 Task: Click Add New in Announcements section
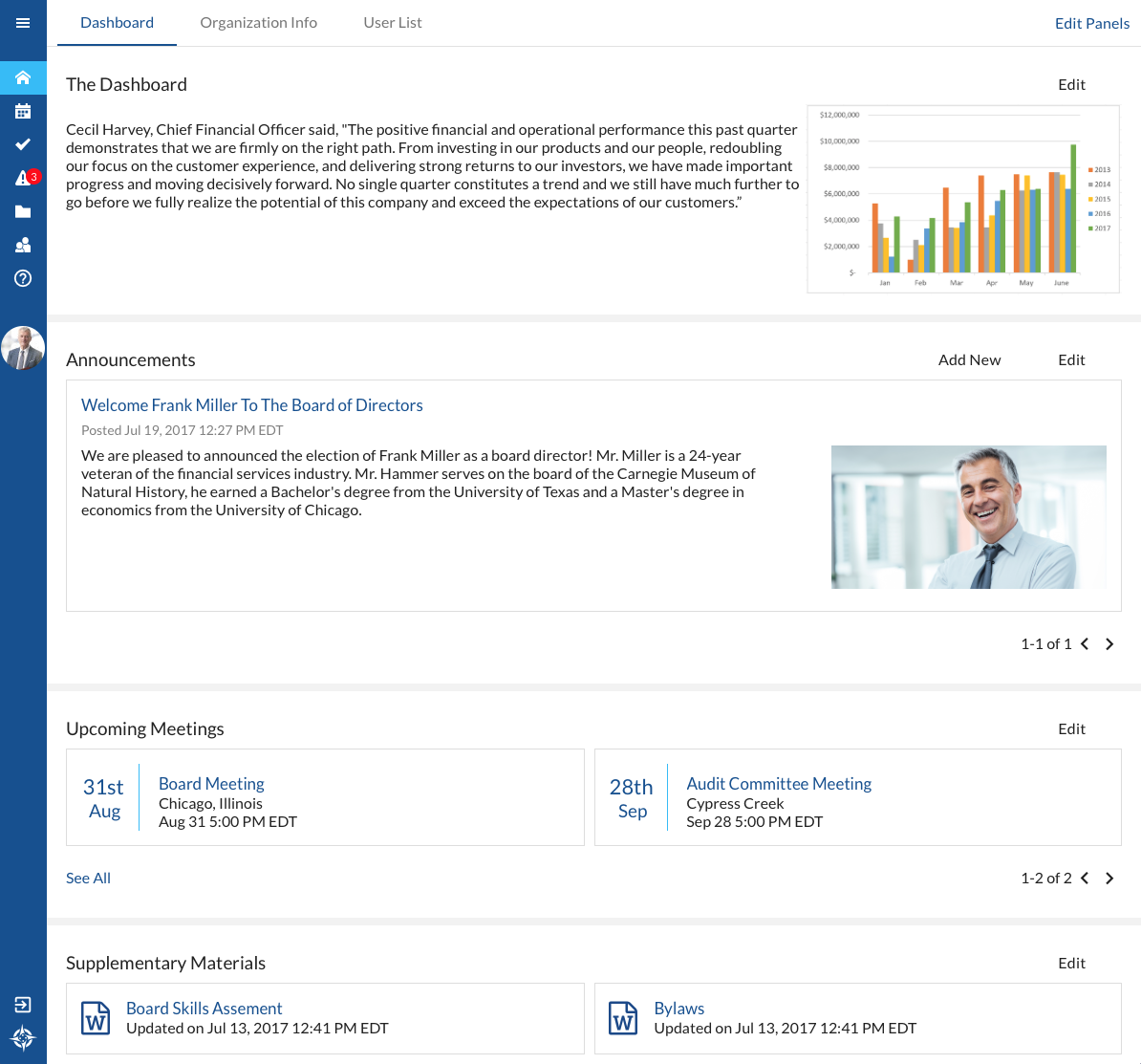point(969,359)
